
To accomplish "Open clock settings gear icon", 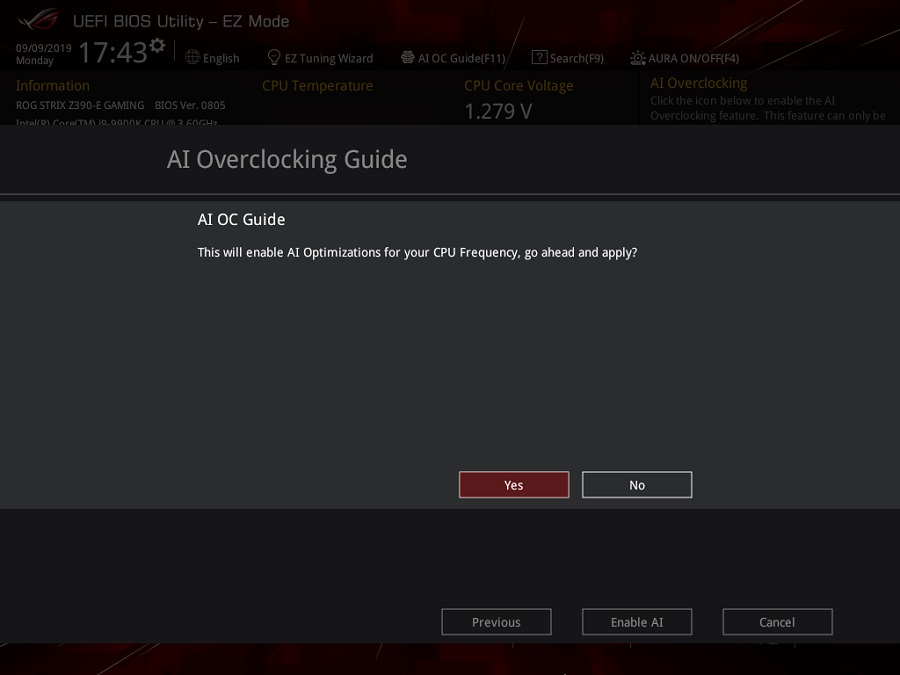I will click(157, 45).
